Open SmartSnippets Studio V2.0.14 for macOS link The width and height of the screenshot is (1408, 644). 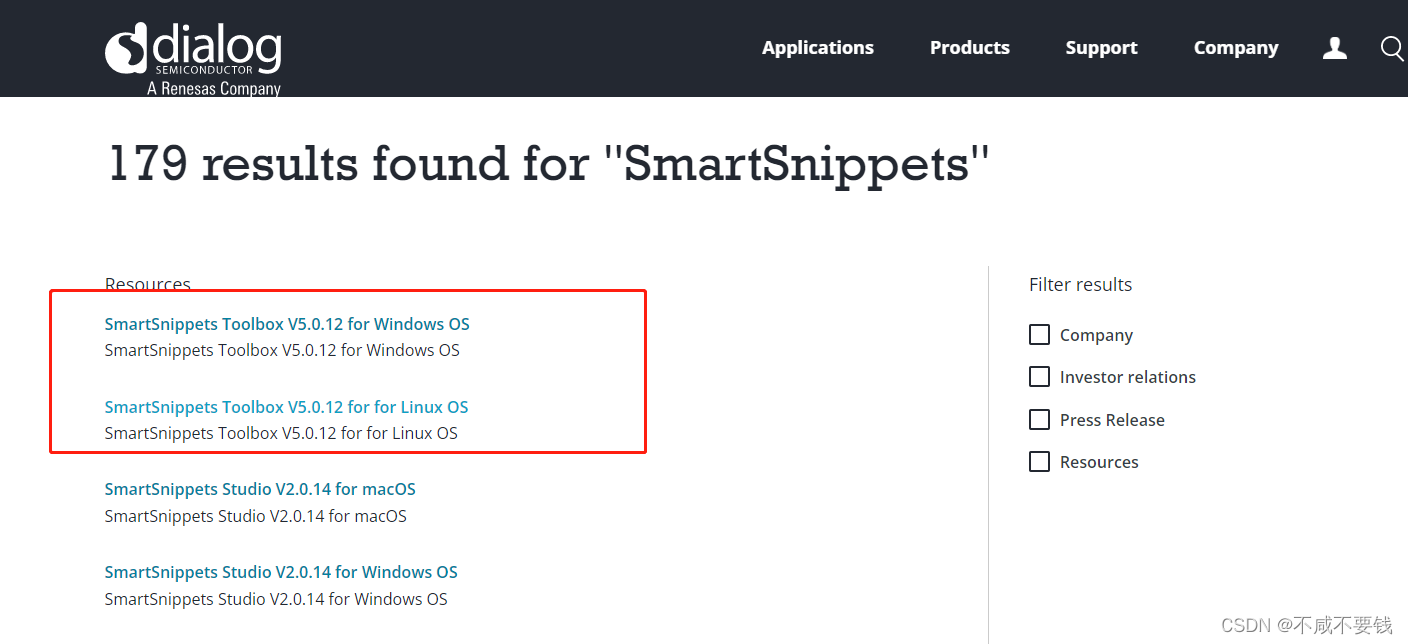tap(260, 489)
